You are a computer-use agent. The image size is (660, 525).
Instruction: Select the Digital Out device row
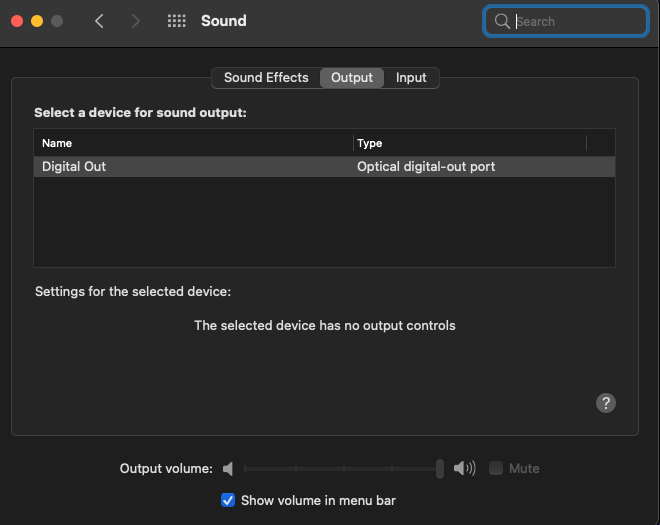click(325, 167)
